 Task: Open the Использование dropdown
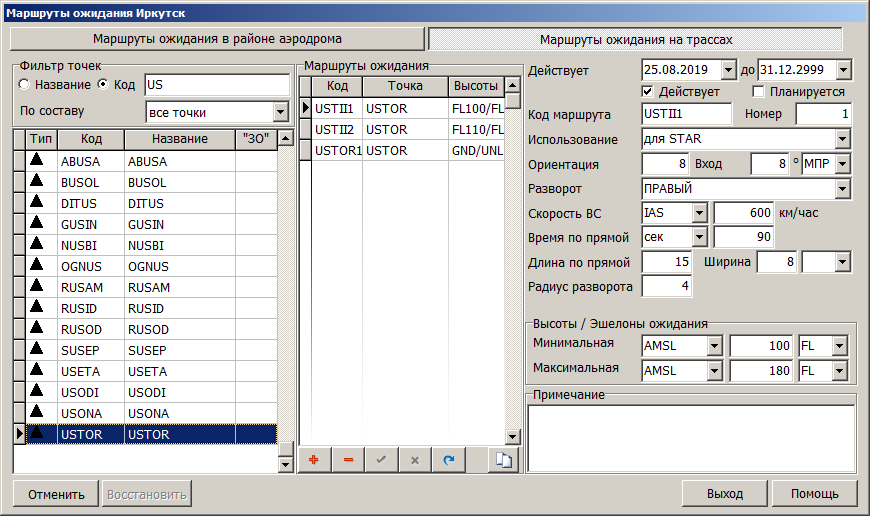[842, 139]
